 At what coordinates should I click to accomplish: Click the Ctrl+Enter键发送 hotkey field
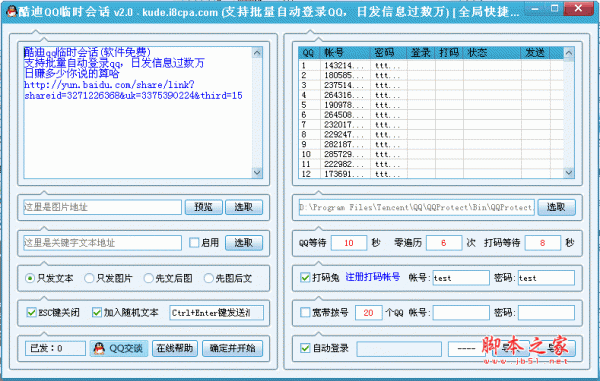tap(217, 313)
